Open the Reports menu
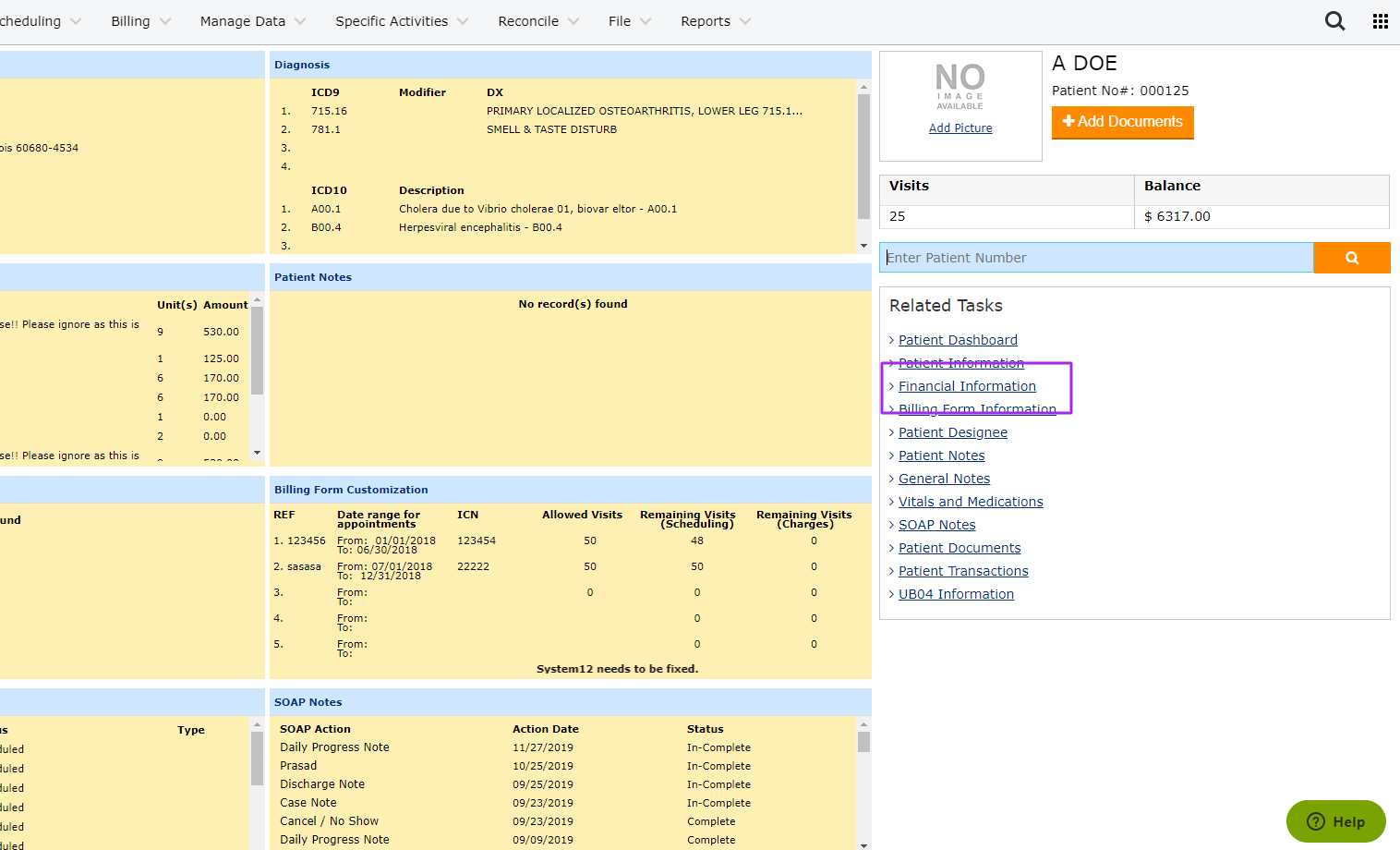 715,21
